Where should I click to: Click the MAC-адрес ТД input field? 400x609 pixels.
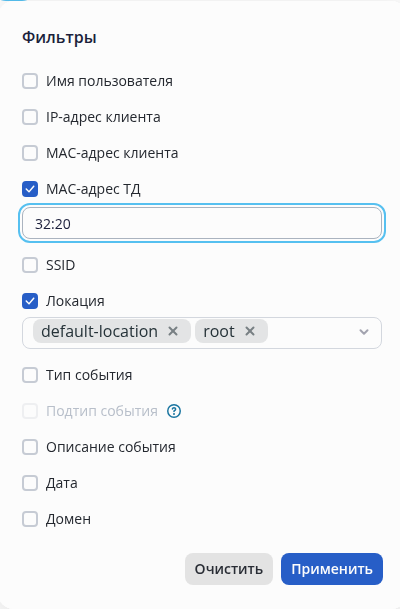(202, 223)
